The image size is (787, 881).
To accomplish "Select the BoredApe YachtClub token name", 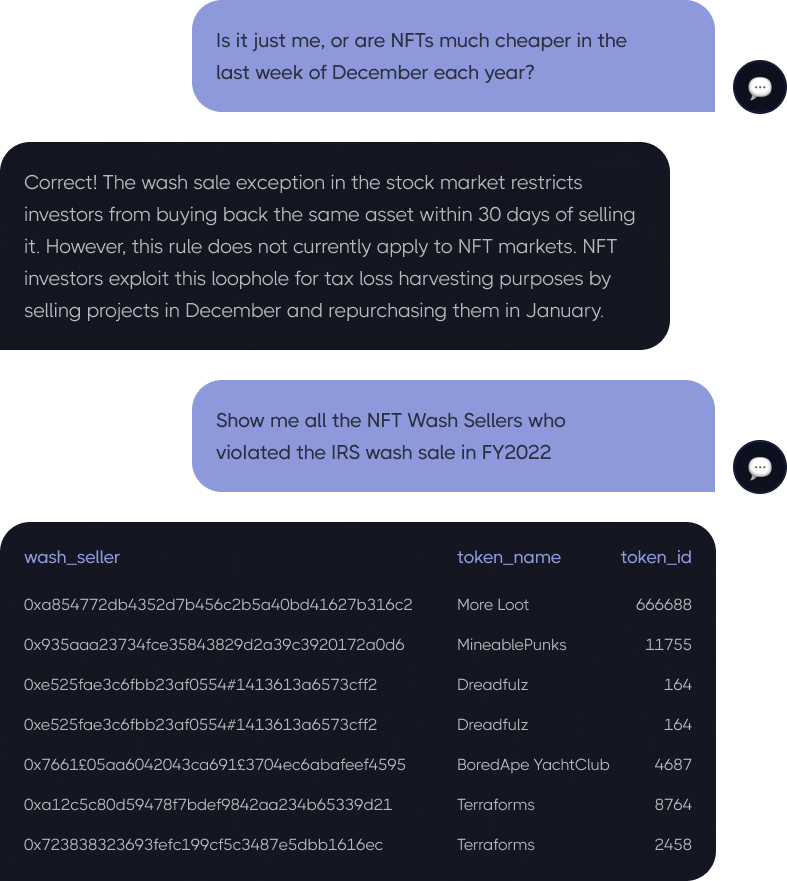I will click(533, 765).
